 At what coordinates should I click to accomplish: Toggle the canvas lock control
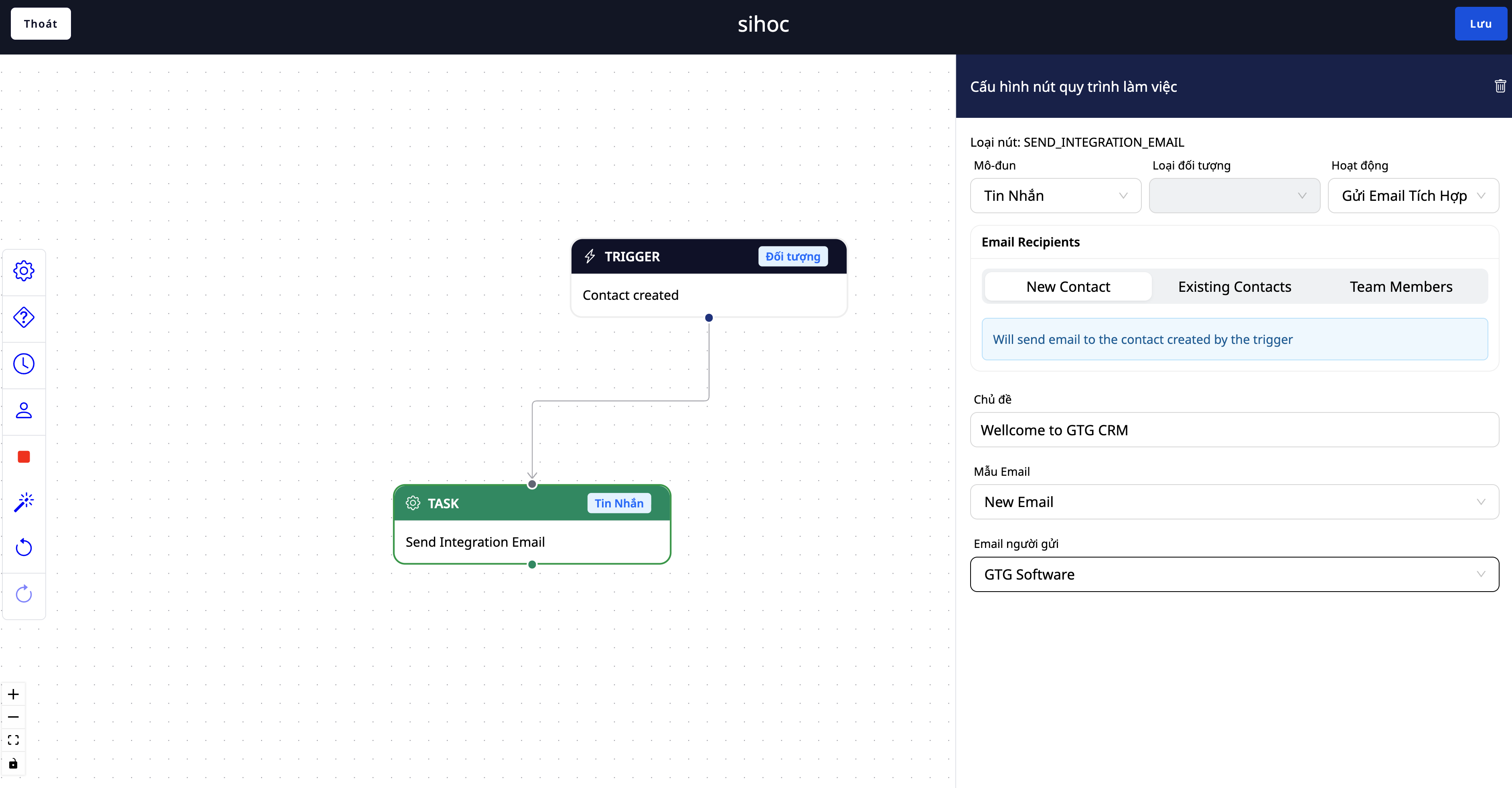click(x=13, y=764)
